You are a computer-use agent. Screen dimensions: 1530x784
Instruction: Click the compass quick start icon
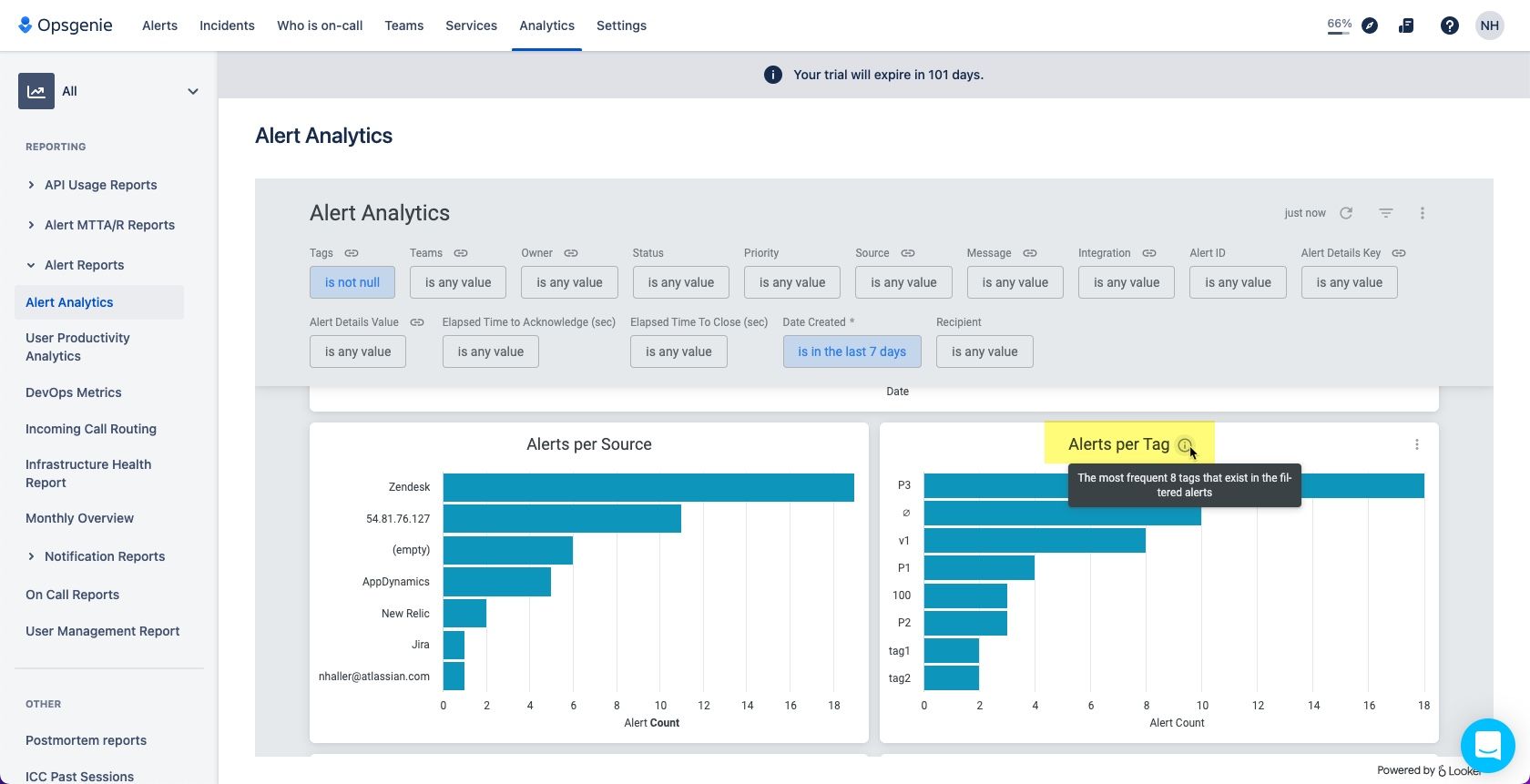1370,25
